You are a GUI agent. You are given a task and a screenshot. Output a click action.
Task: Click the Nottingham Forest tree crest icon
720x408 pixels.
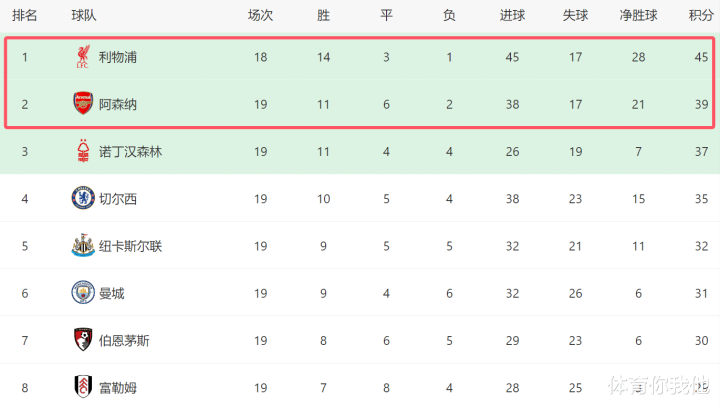(83, 151)
